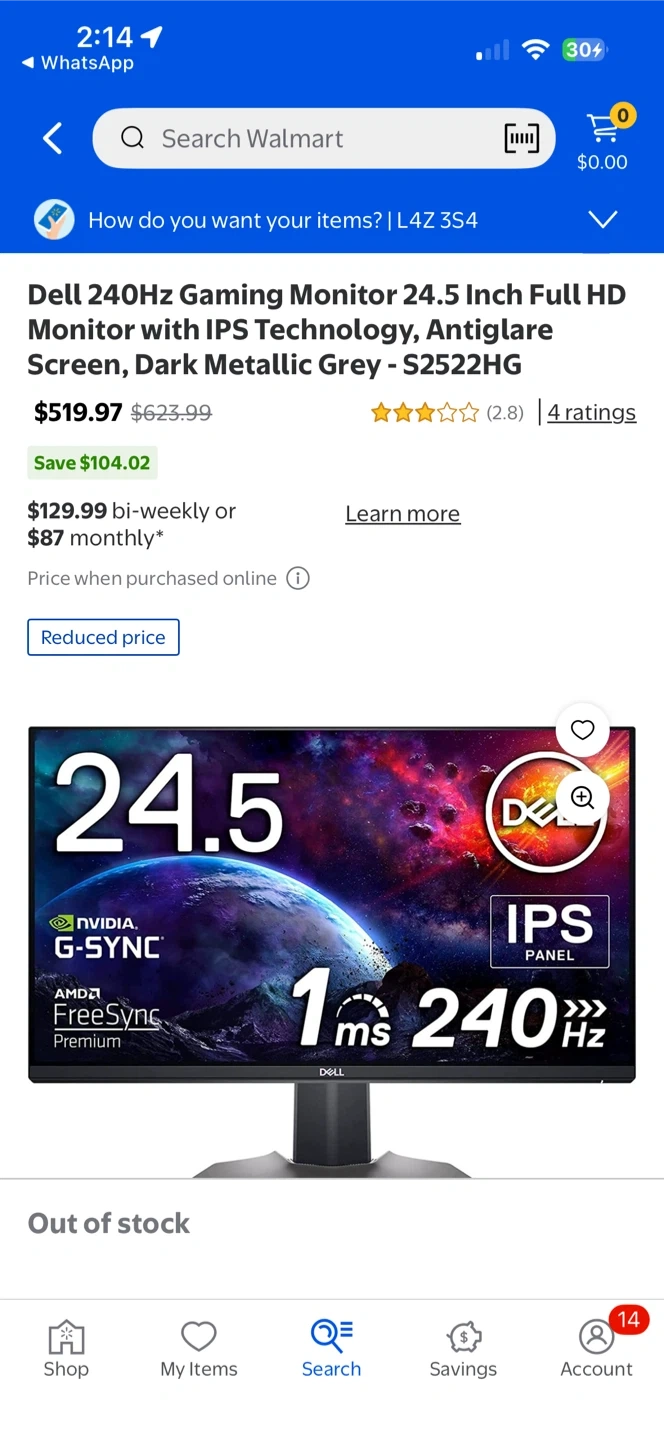The height and width of the screenshot is (1440, 664).
Task: Tap the back arrow icon
Action: [53, 138]
